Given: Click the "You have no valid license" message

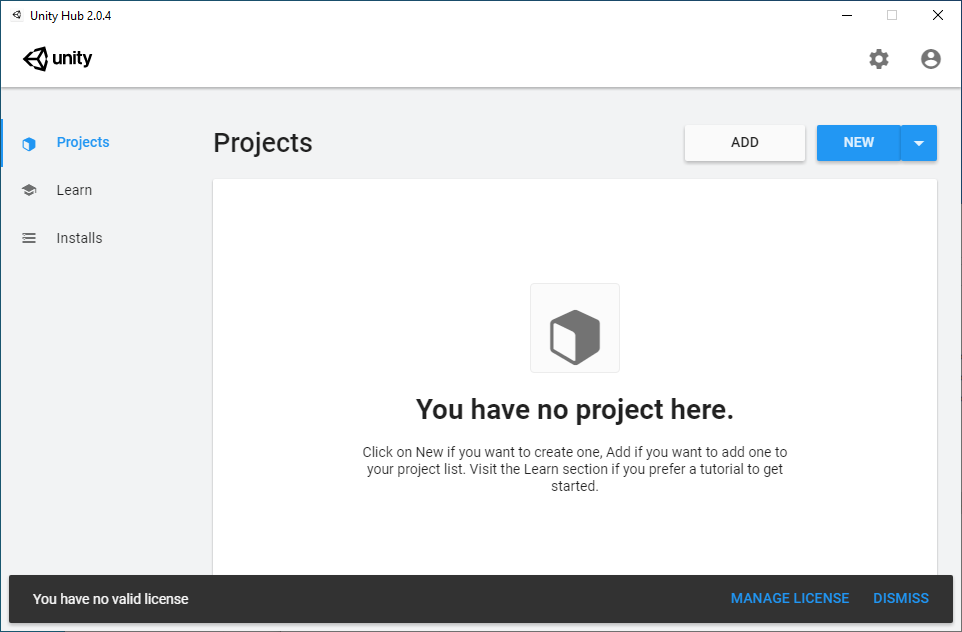Looking at the screenshot, I should coord(110,598).
